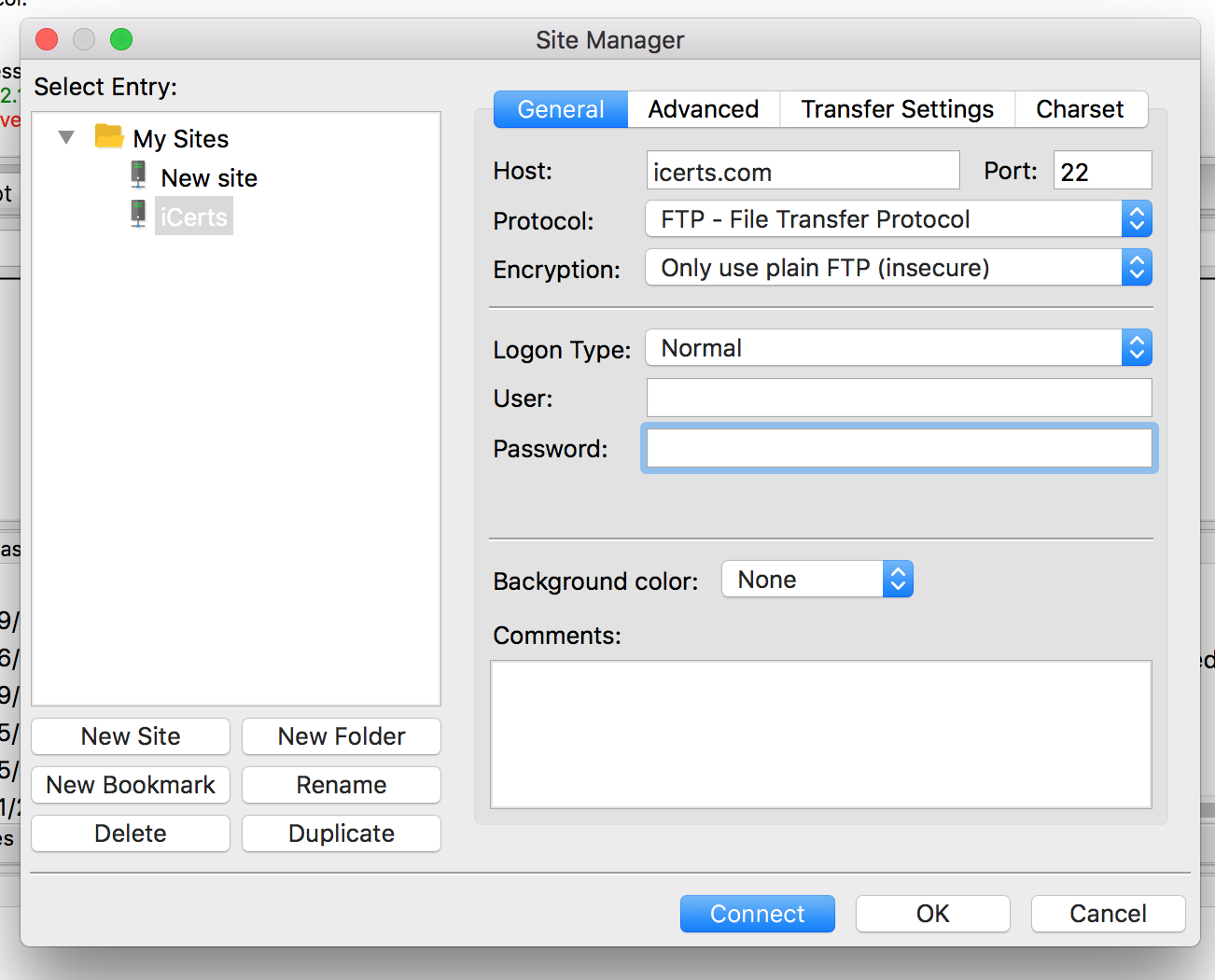Open the Logon Type dropdown

(899, 348)
